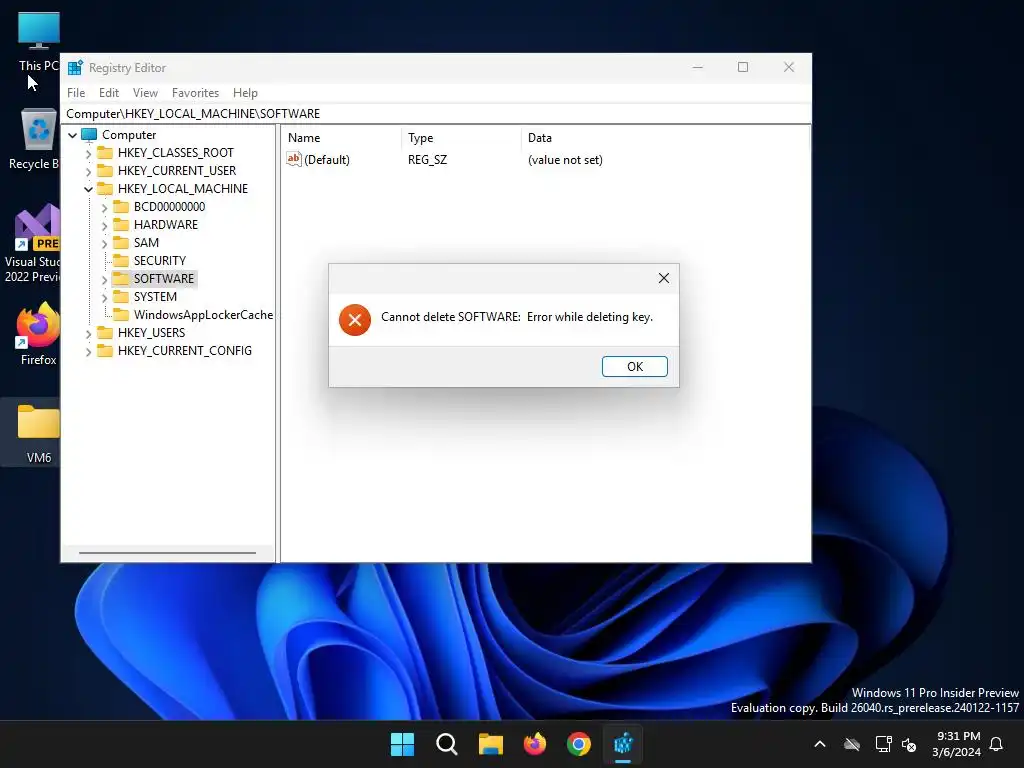Open the Favorites menu
1024x768 pixels.
[x=195, y=93]
